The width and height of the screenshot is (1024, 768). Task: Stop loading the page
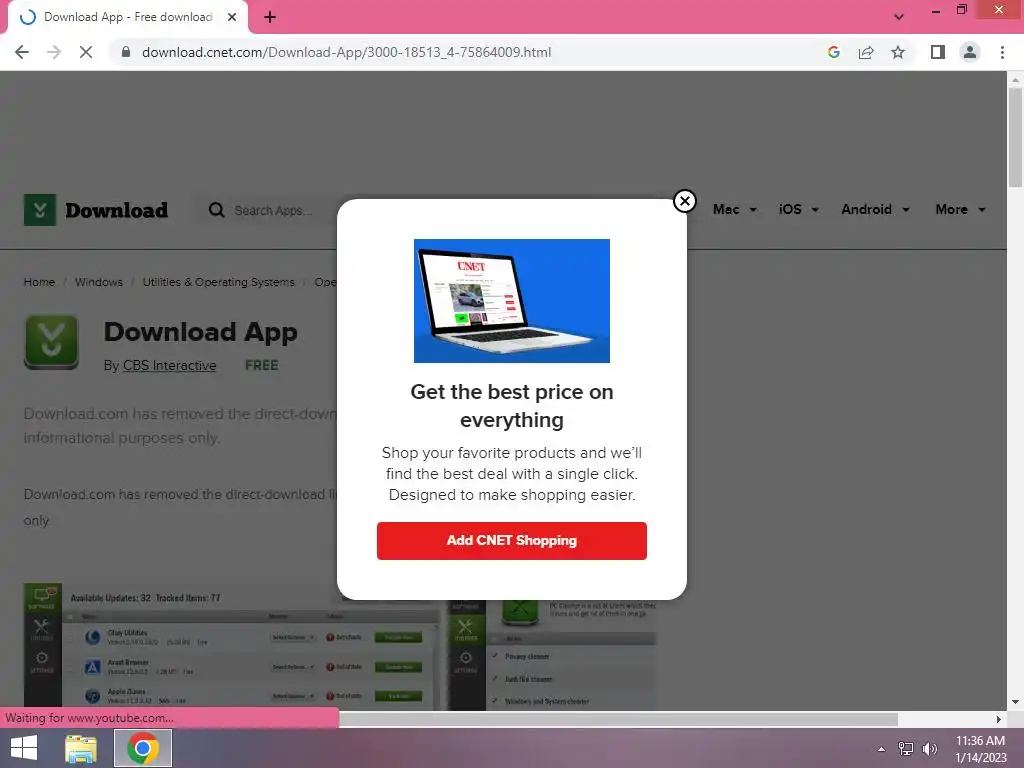(x=86, y=52)
